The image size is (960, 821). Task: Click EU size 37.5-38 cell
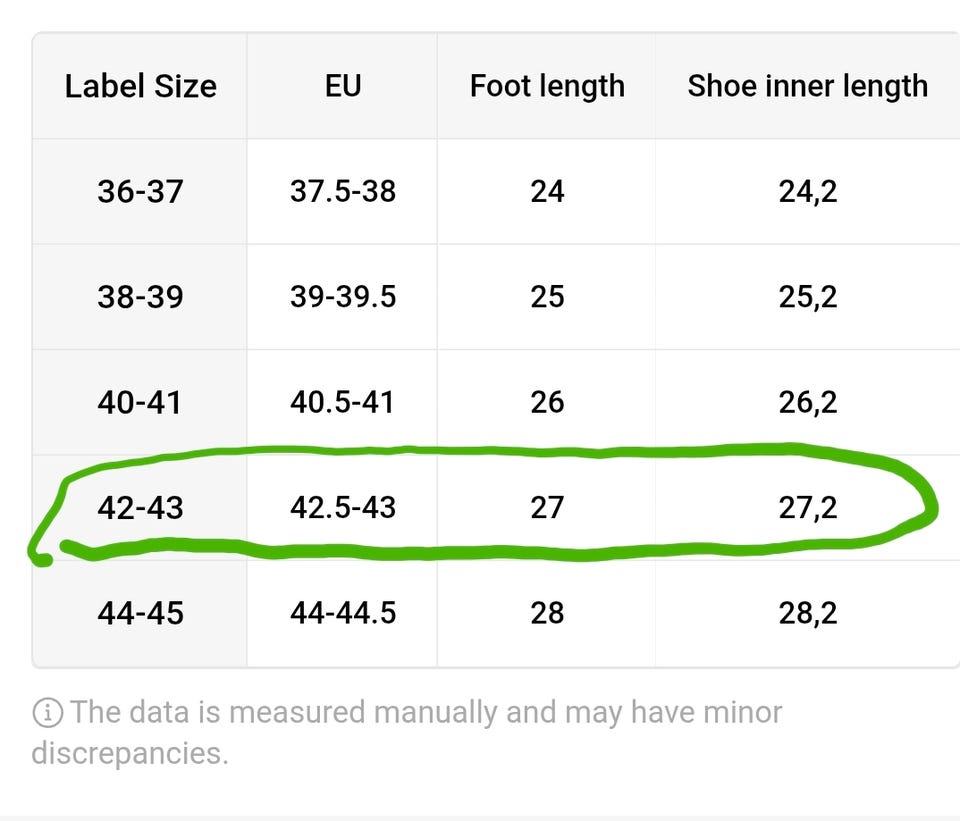(x=343, y=192)
